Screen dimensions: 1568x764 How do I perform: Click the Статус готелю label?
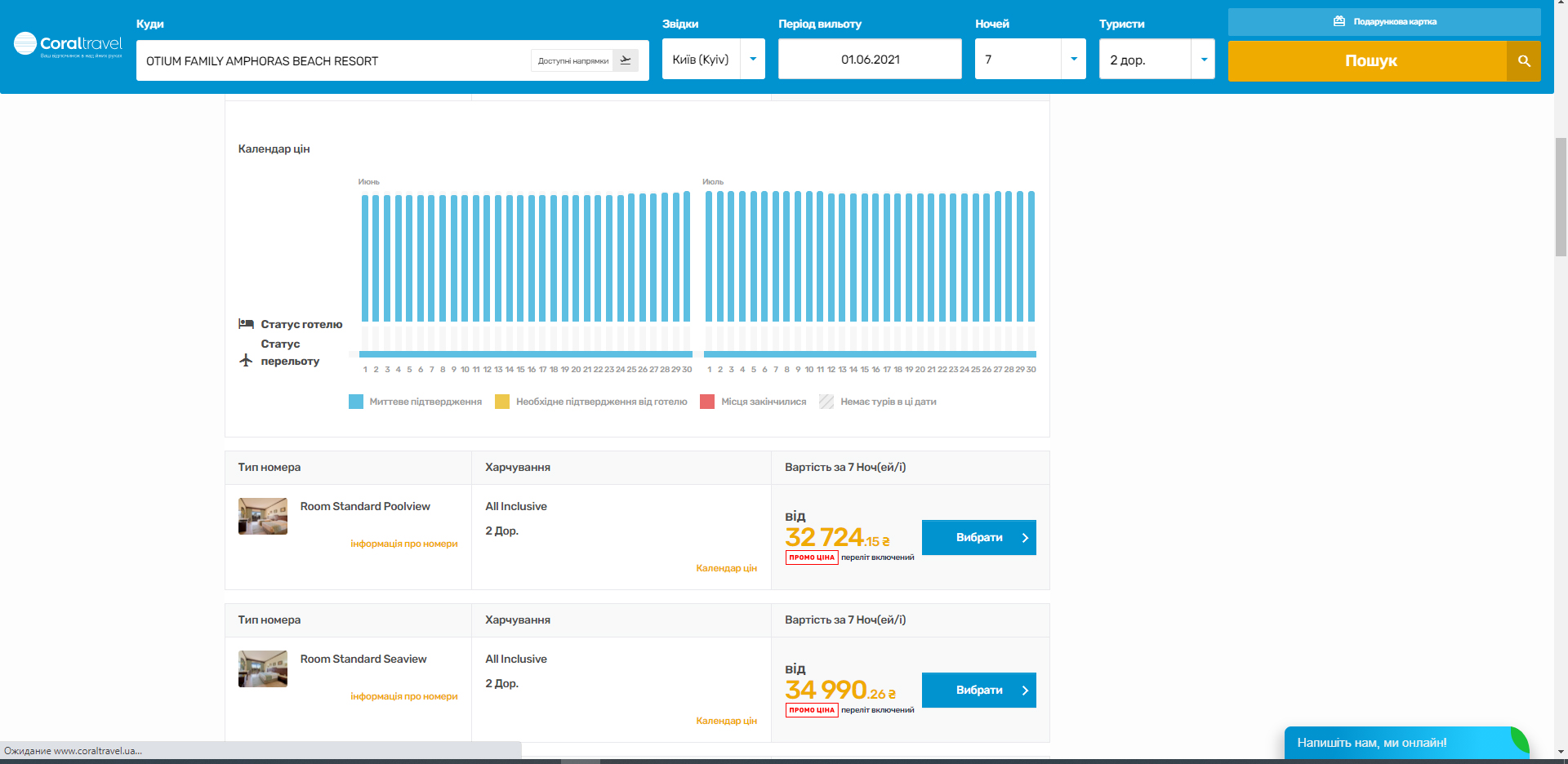tap(301, 324)
